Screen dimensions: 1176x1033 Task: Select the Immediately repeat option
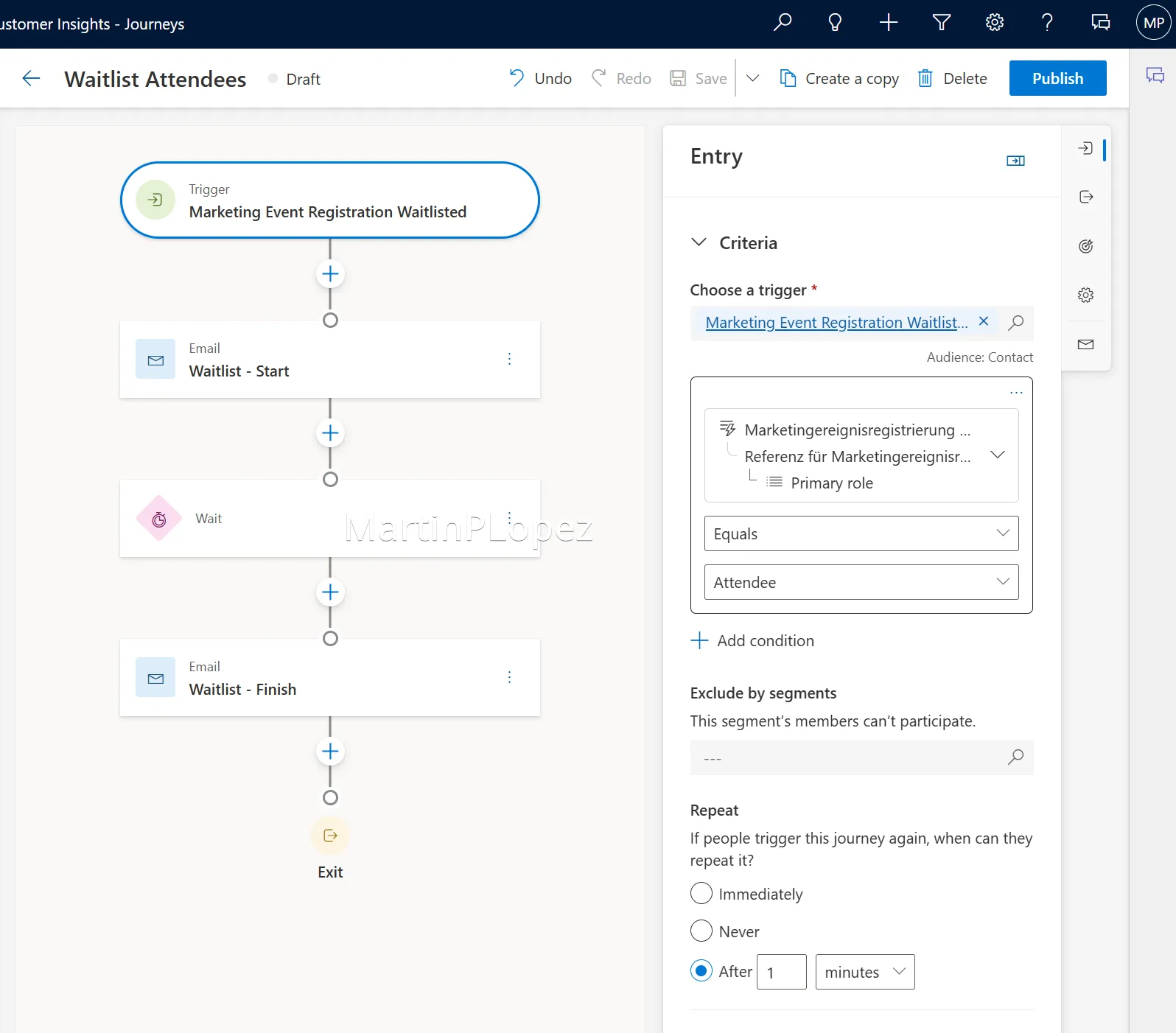(701, 893)
